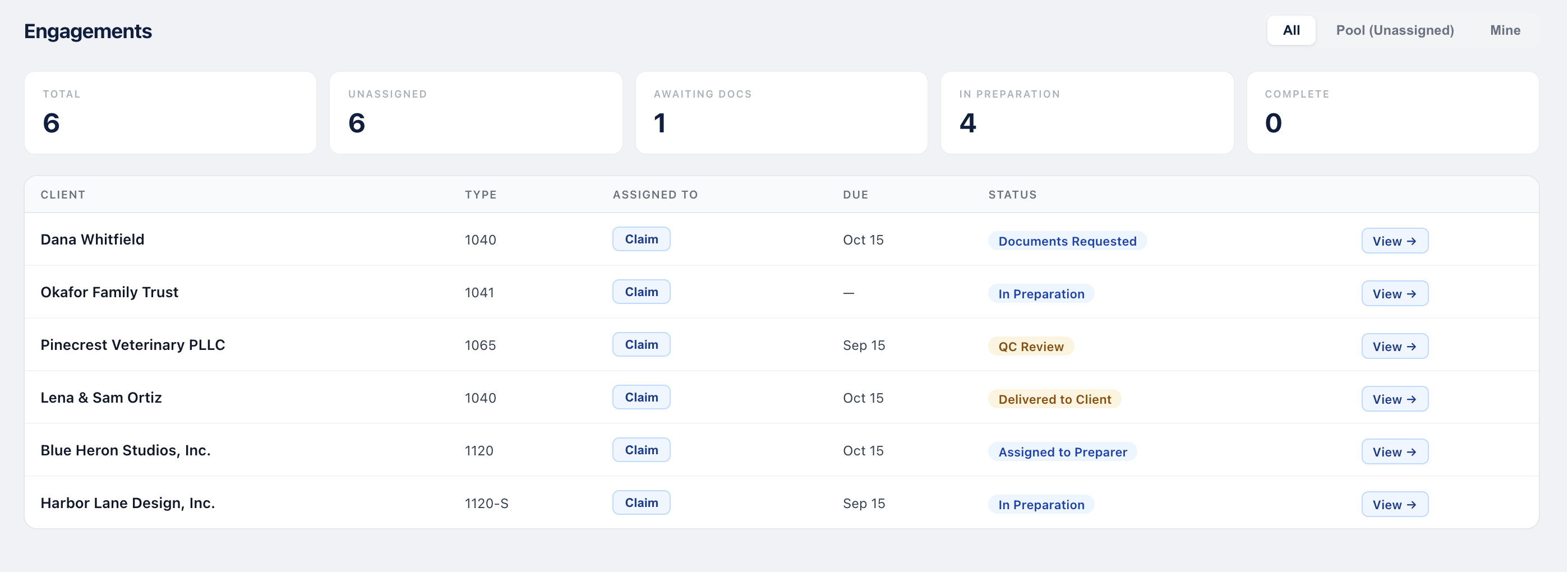Click the Client column header
1568x572 pixels.
(63, 195)
